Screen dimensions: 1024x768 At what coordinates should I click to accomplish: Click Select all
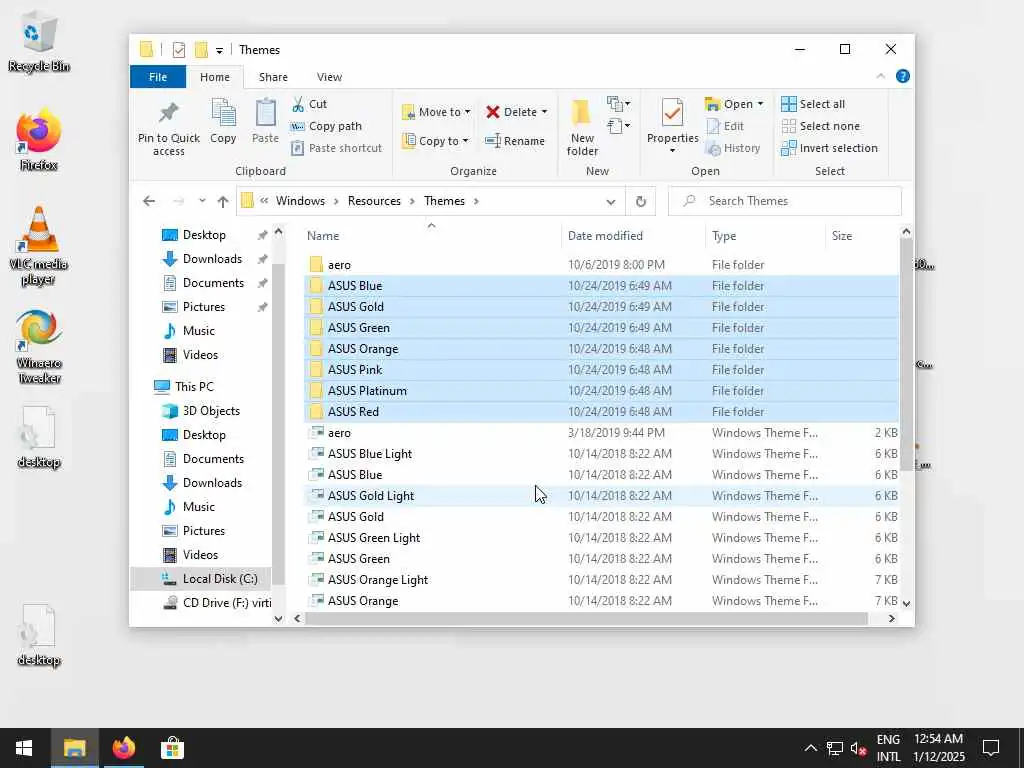coord(813,104)
